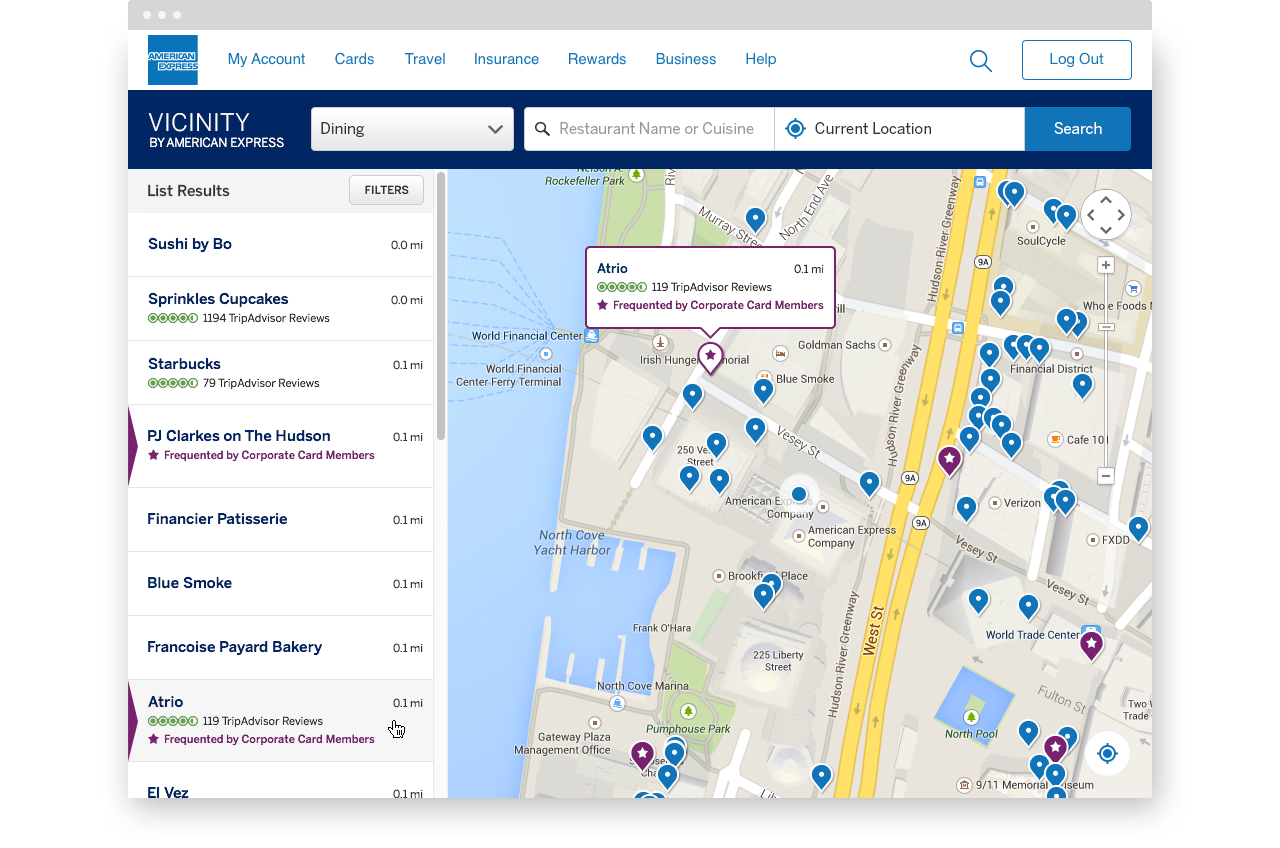The image size is (1280, 848).
Task: Select Sushi by Bo in results list
Action: [281, 245]
